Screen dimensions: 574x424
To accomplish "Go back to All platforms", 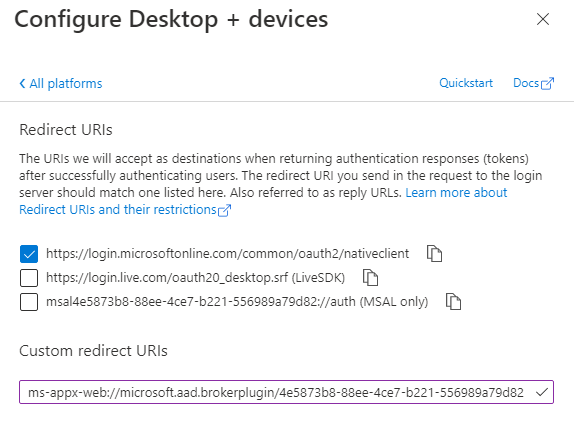I will click(61, 83).
